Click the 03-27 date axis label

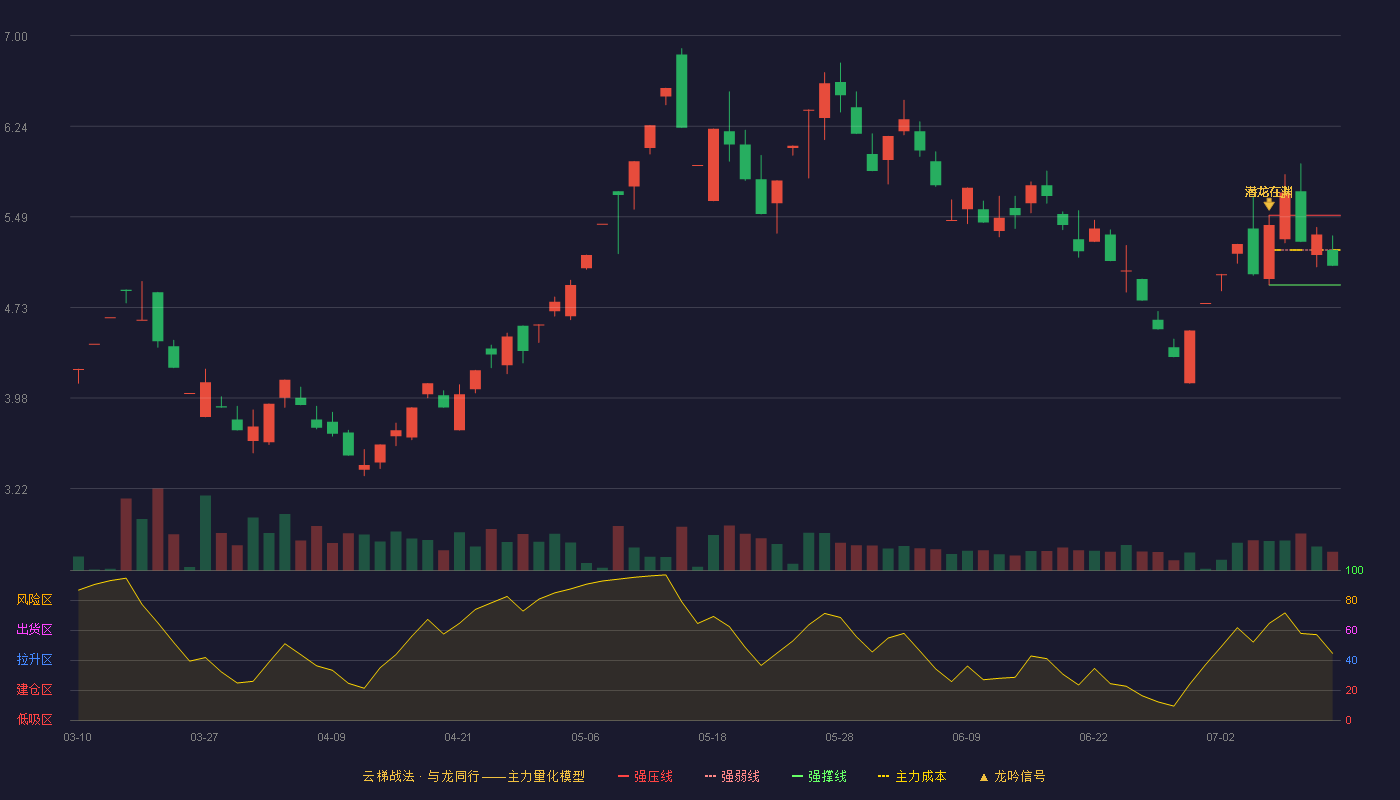pyautogui.click(x=204, y=737)
